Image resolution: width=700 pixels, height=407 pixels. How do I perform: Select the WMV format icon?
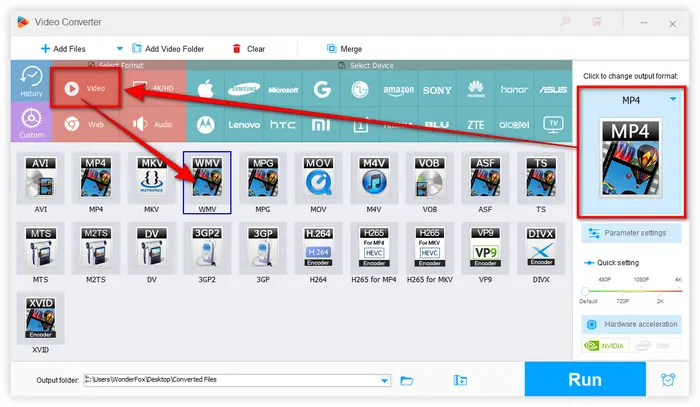pyautogui.click(x=207, y=177)
